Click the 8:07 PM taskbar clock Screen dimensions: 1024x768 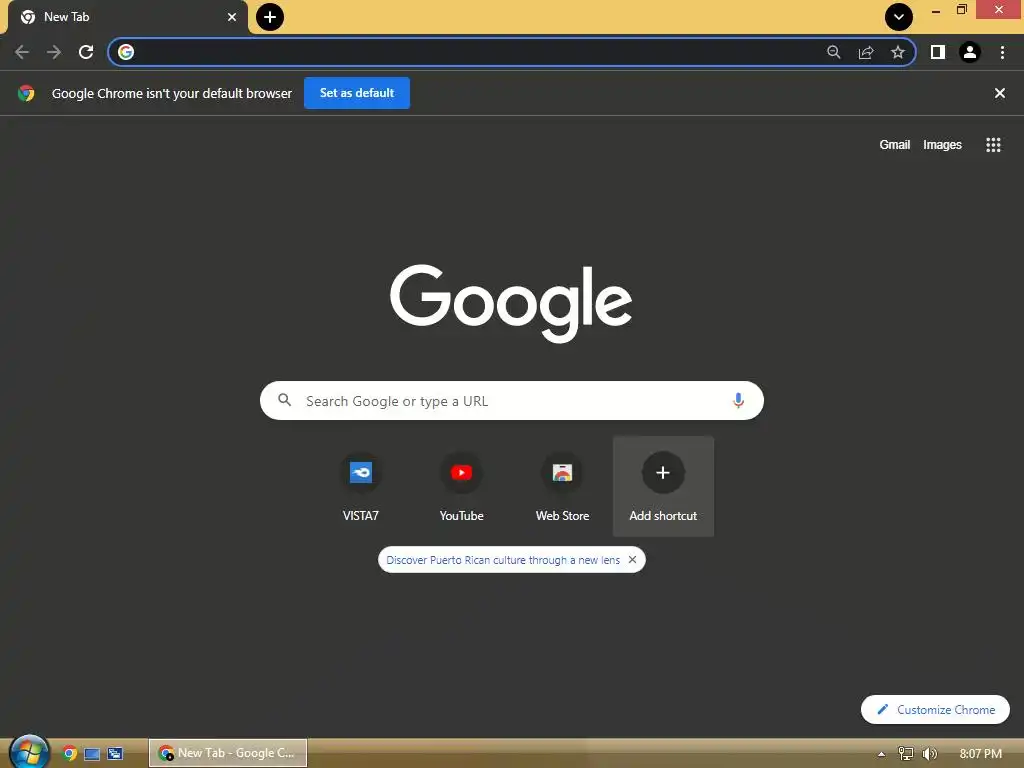coord(980,754)
